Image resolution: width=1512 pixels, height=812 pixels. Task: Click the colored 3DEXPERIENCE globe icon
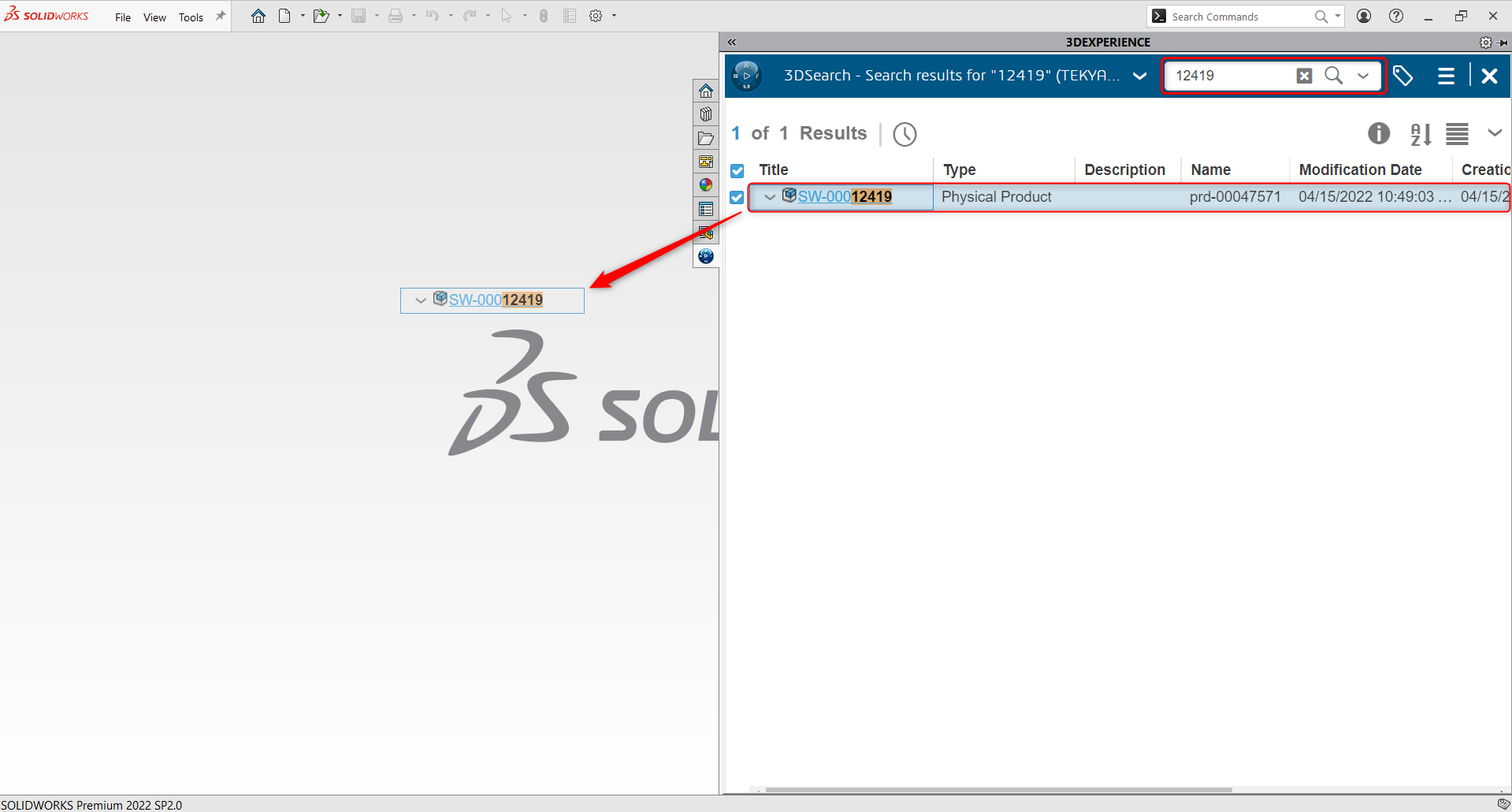705,184
